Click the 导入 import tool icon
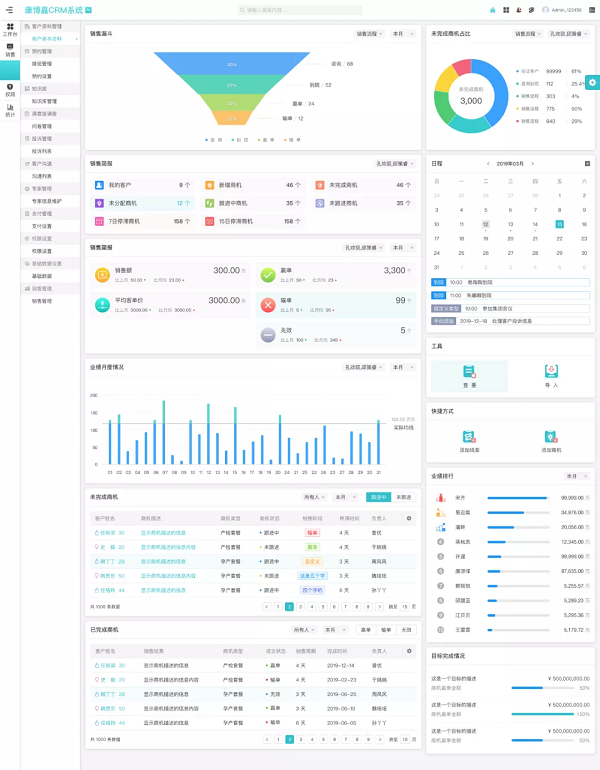 point(551,374)
